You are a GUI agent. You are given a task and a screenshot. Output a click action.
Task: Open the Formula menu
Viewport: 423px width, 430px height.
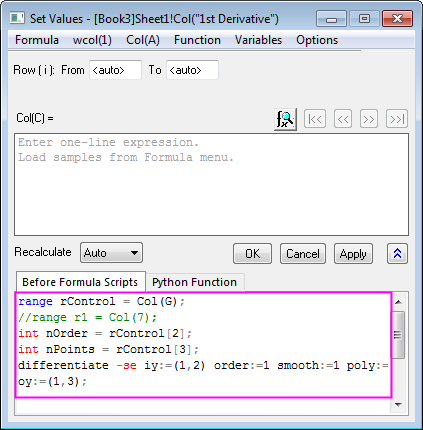pyautogui.click(x=37, y=40)
